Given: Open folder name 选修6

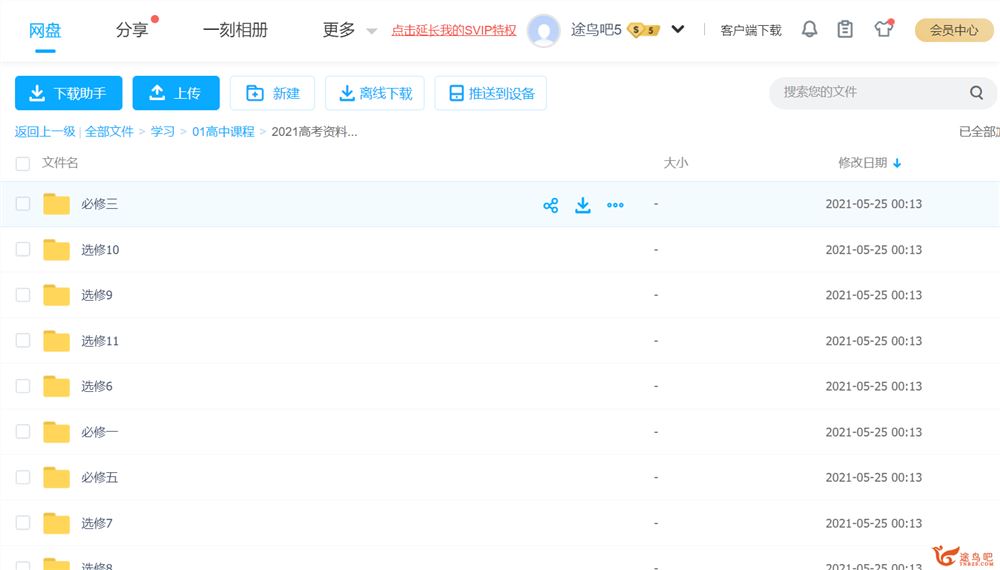Looking at the screenshot, I should coord(97,386).
